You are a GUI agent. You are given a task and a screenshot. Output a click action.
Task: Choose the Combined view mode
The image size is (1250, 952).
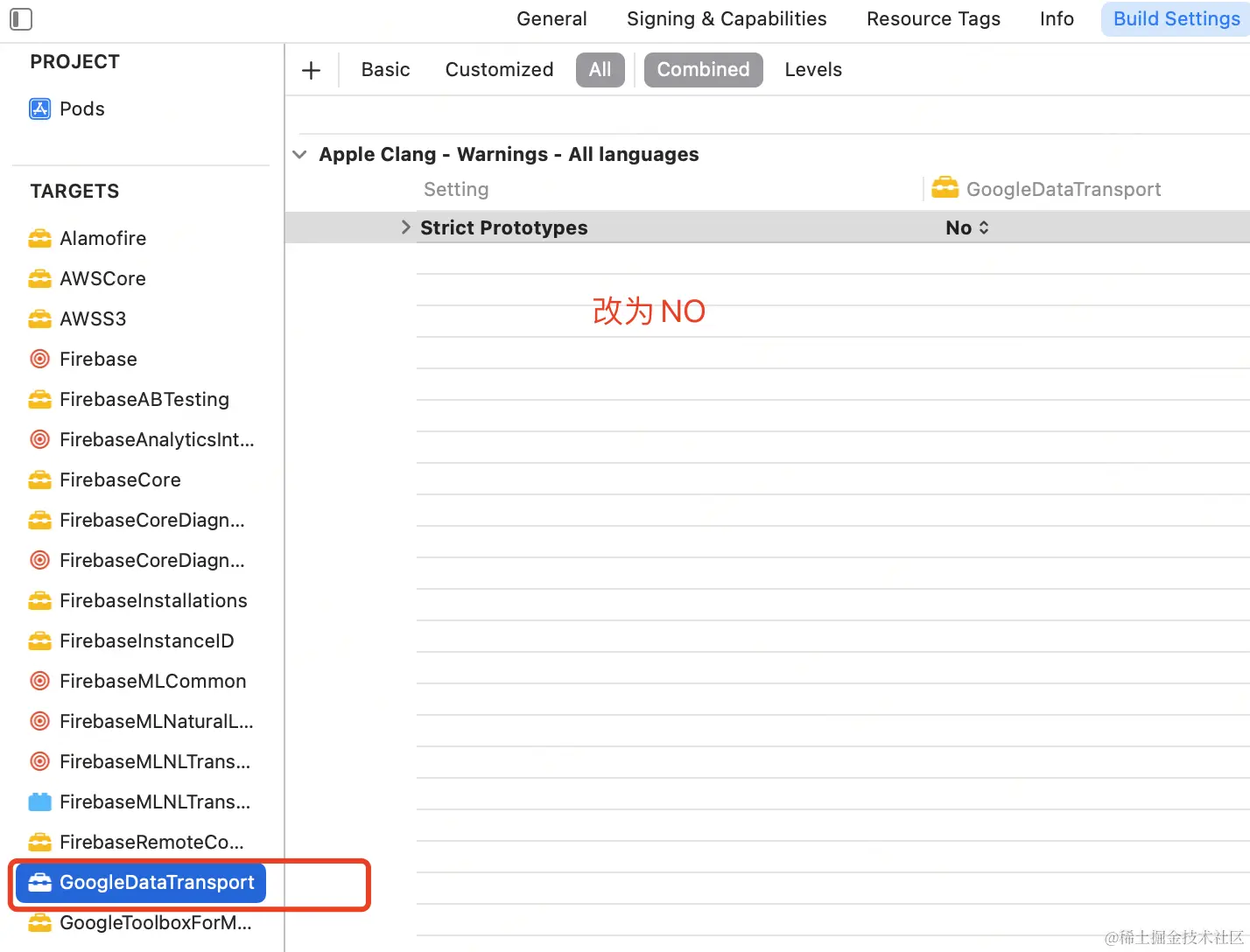tap(704, 70)
